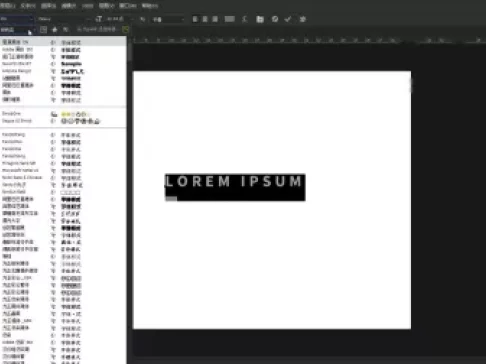Screen dimensions: 486x364
Task: Open the 3D menu in menu bar
Action: coord(88,6)
